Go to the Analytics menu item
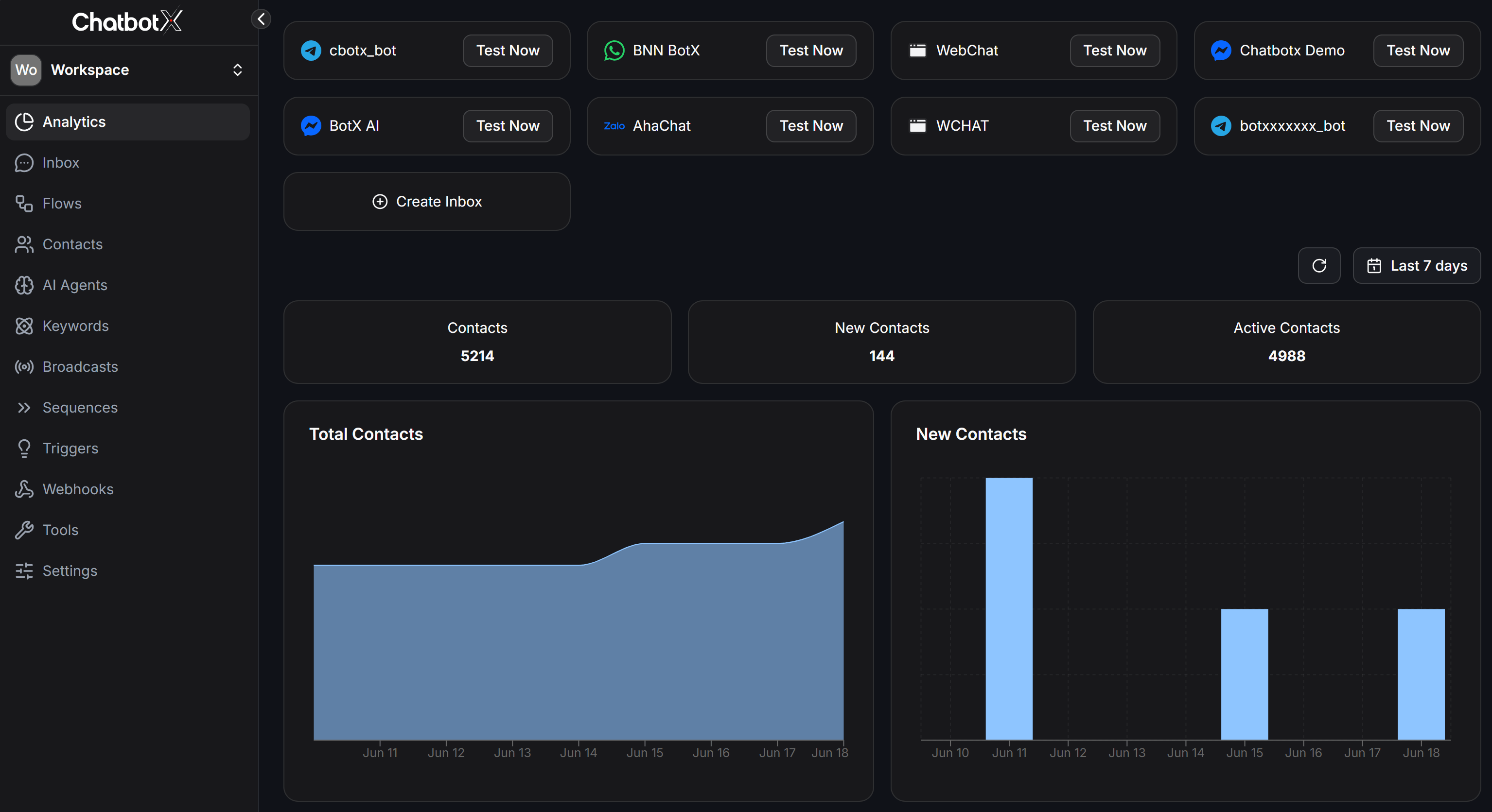1492x812 pixels. 128,121
